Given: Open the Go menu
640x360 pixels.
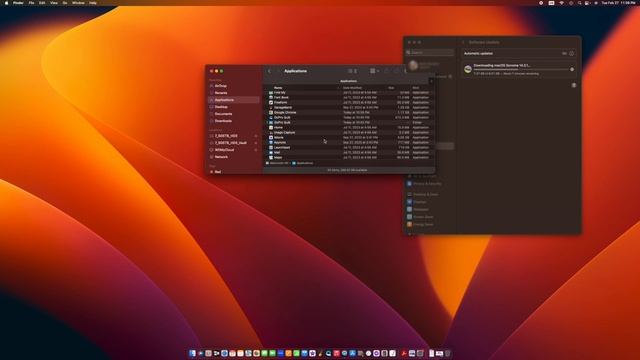Looking at the screenshot, I should click(65, 3).
